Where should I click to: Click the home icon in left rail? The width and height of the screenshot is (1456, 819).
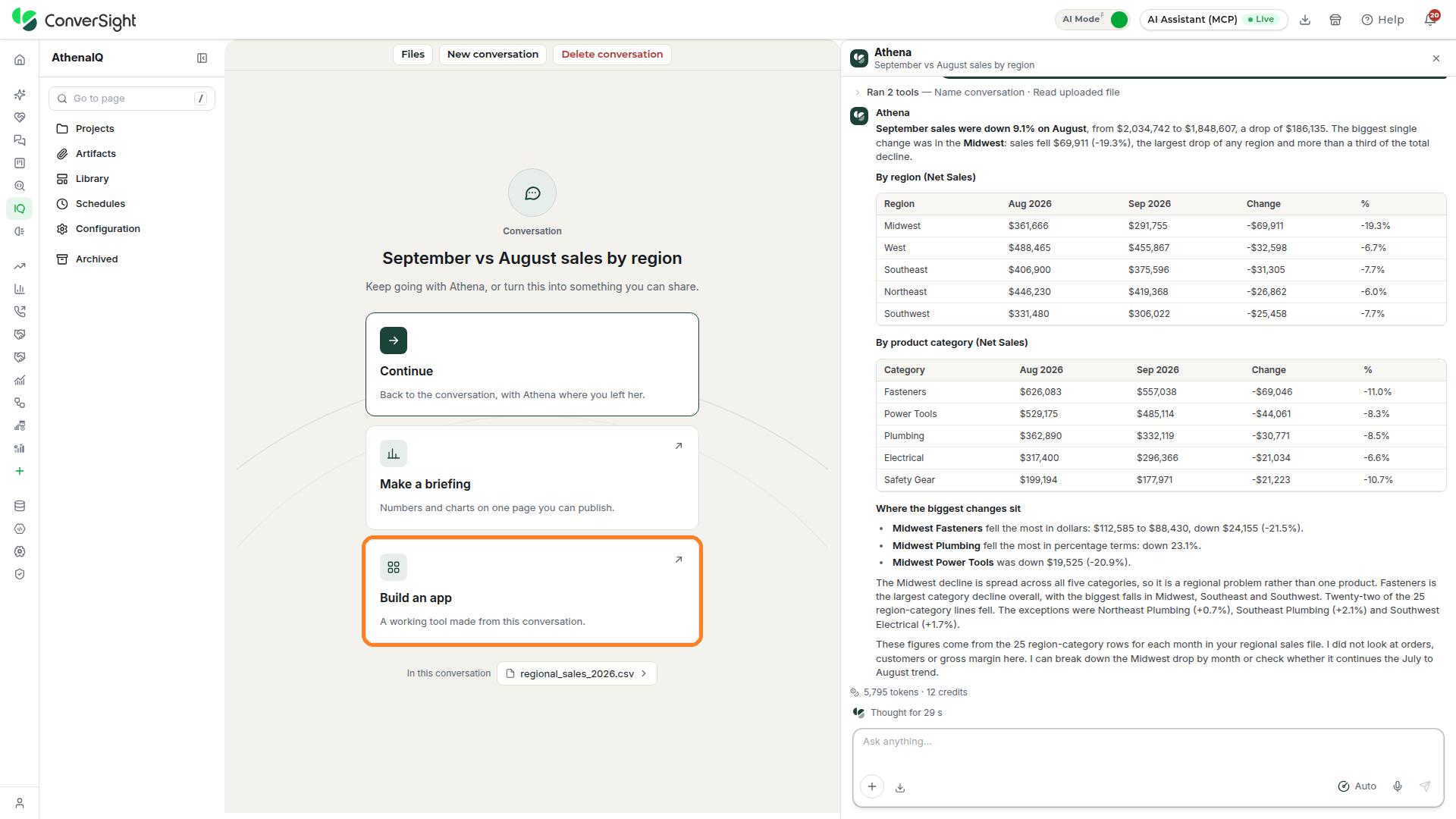coord(20,60)
